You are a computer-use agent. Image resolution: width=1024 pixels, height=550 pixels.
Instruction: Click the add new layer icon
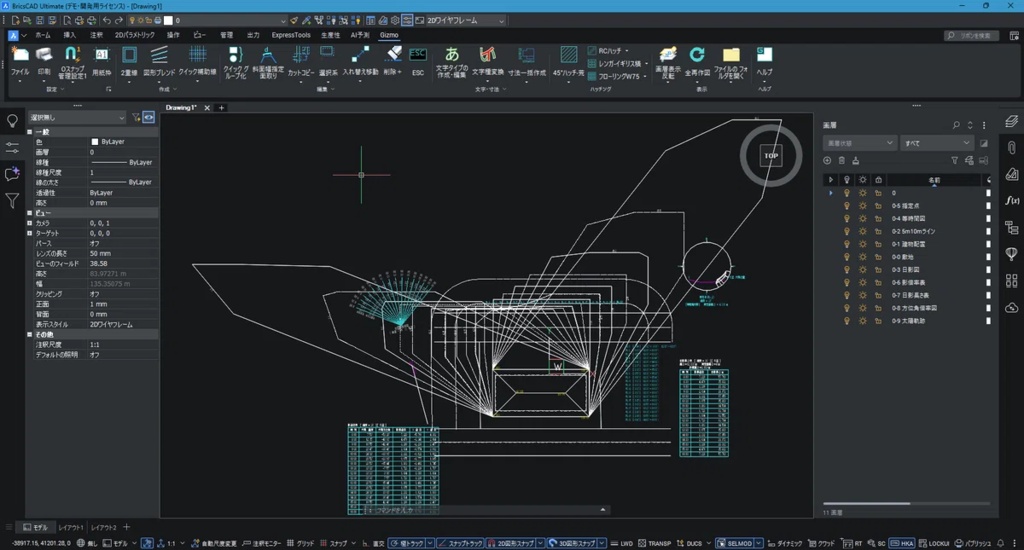[827, 161]
